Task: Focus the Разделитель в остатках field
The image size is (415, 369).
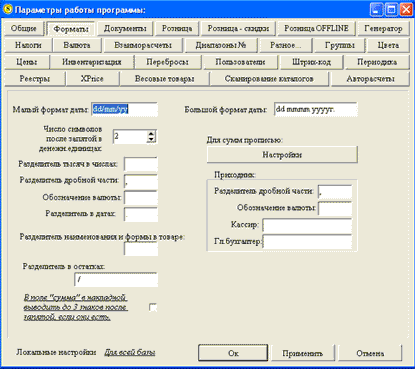Action: pos(116,280)
